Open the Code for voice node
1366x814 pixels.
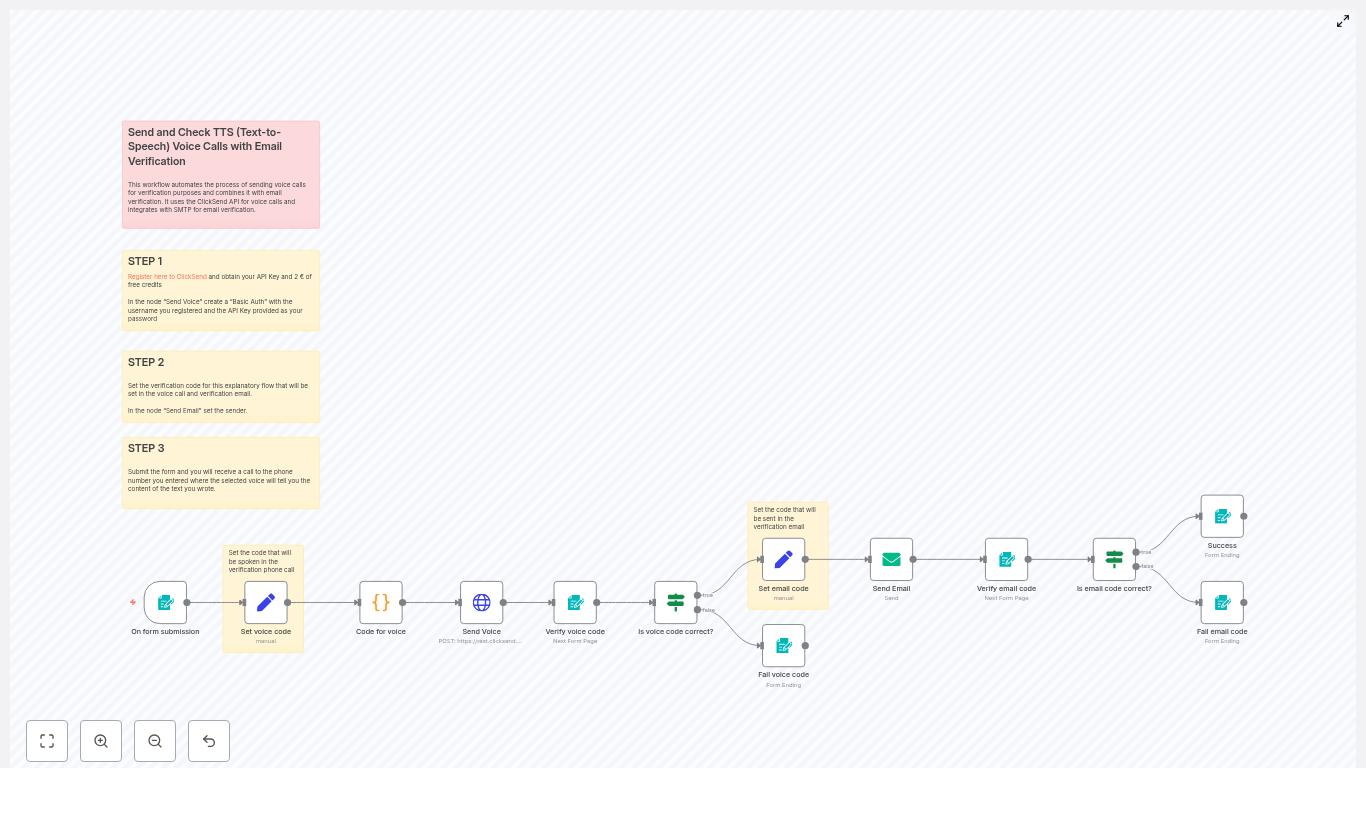click(x=381, y=602)
